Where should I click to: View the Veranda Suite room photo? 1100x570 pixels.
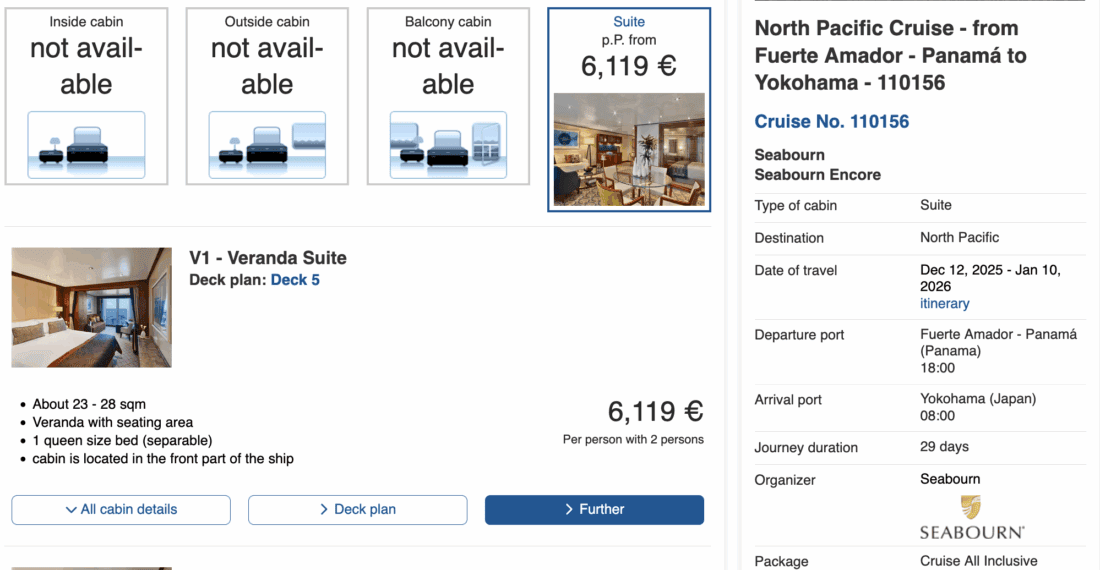click(92, 308)
